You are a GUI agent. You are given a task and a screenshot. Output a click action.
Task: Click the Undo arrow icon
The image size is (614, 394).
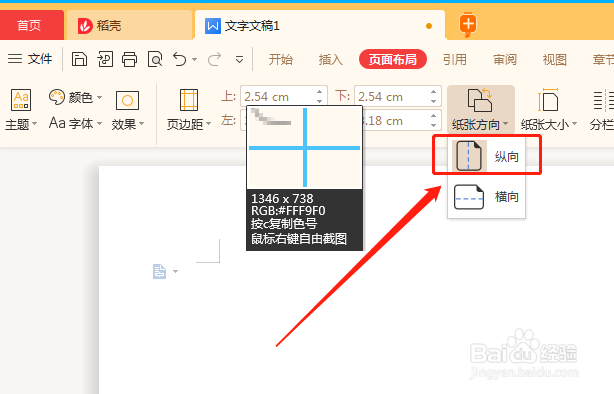pyautogui.click(x=180, y=60)
